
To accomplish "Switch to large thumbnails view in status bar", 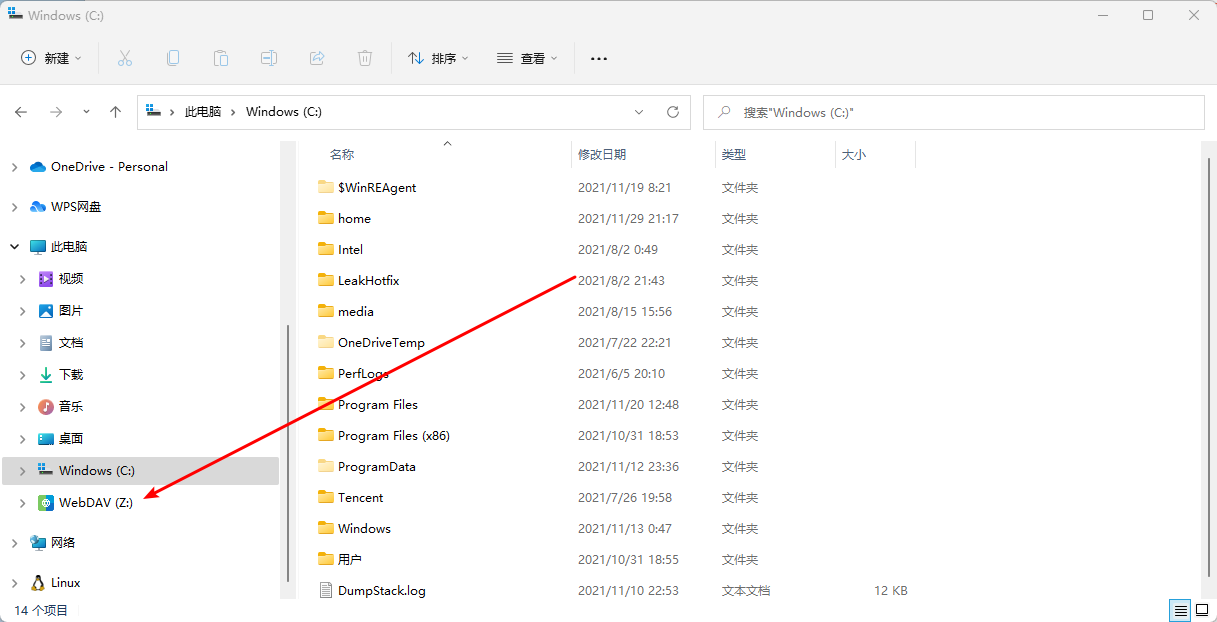I will 1201,610.
